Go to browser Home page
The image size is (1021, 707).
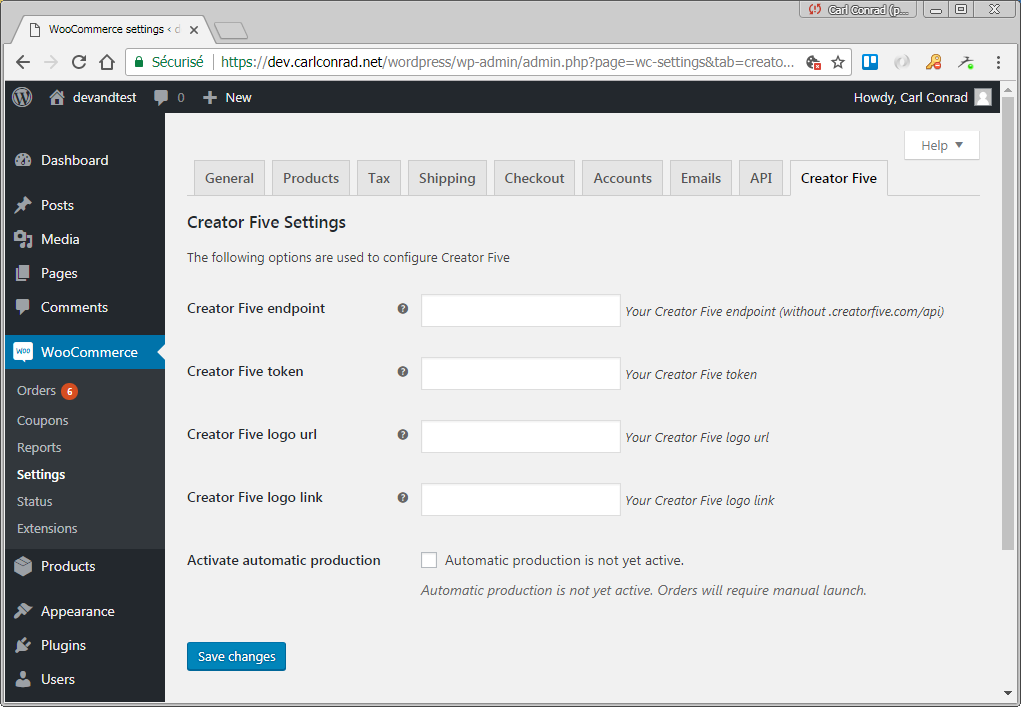click(107, 62)
